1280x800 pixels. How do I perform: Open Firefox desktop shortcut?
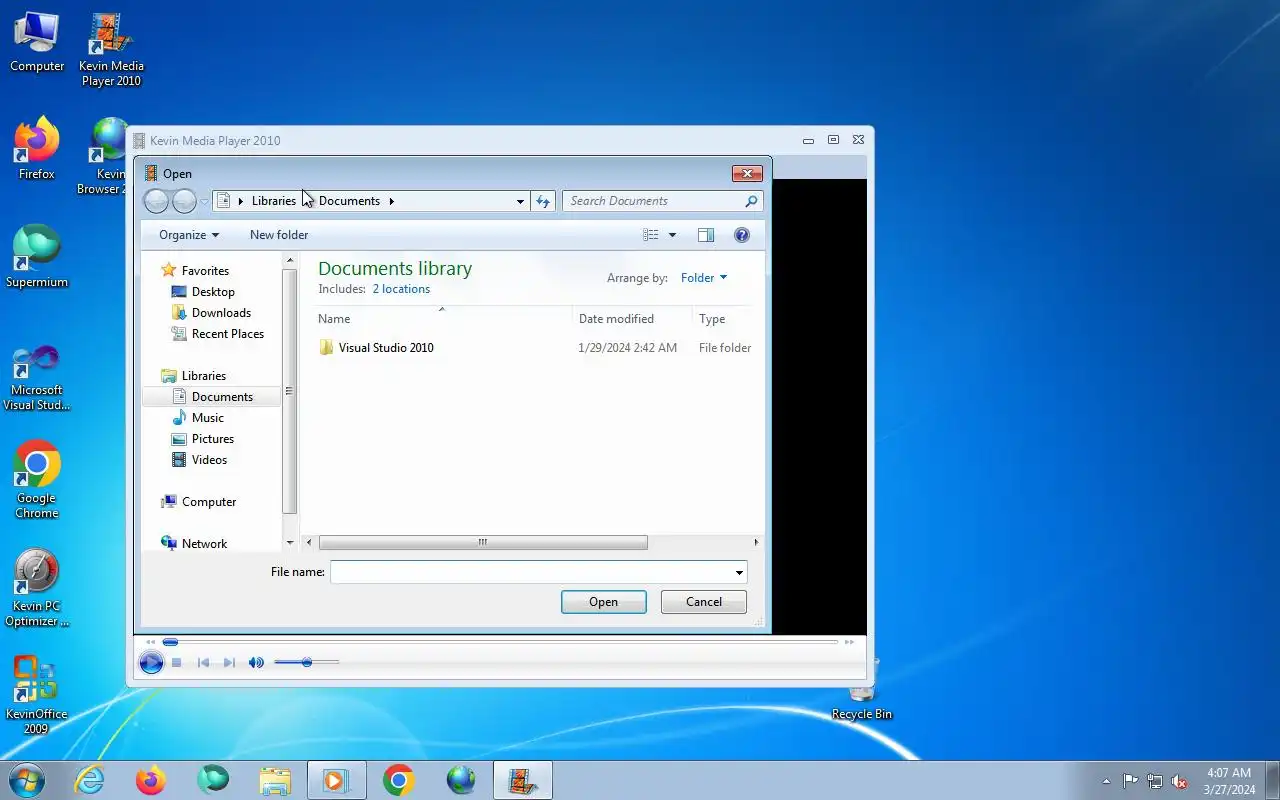pos(37,150)
